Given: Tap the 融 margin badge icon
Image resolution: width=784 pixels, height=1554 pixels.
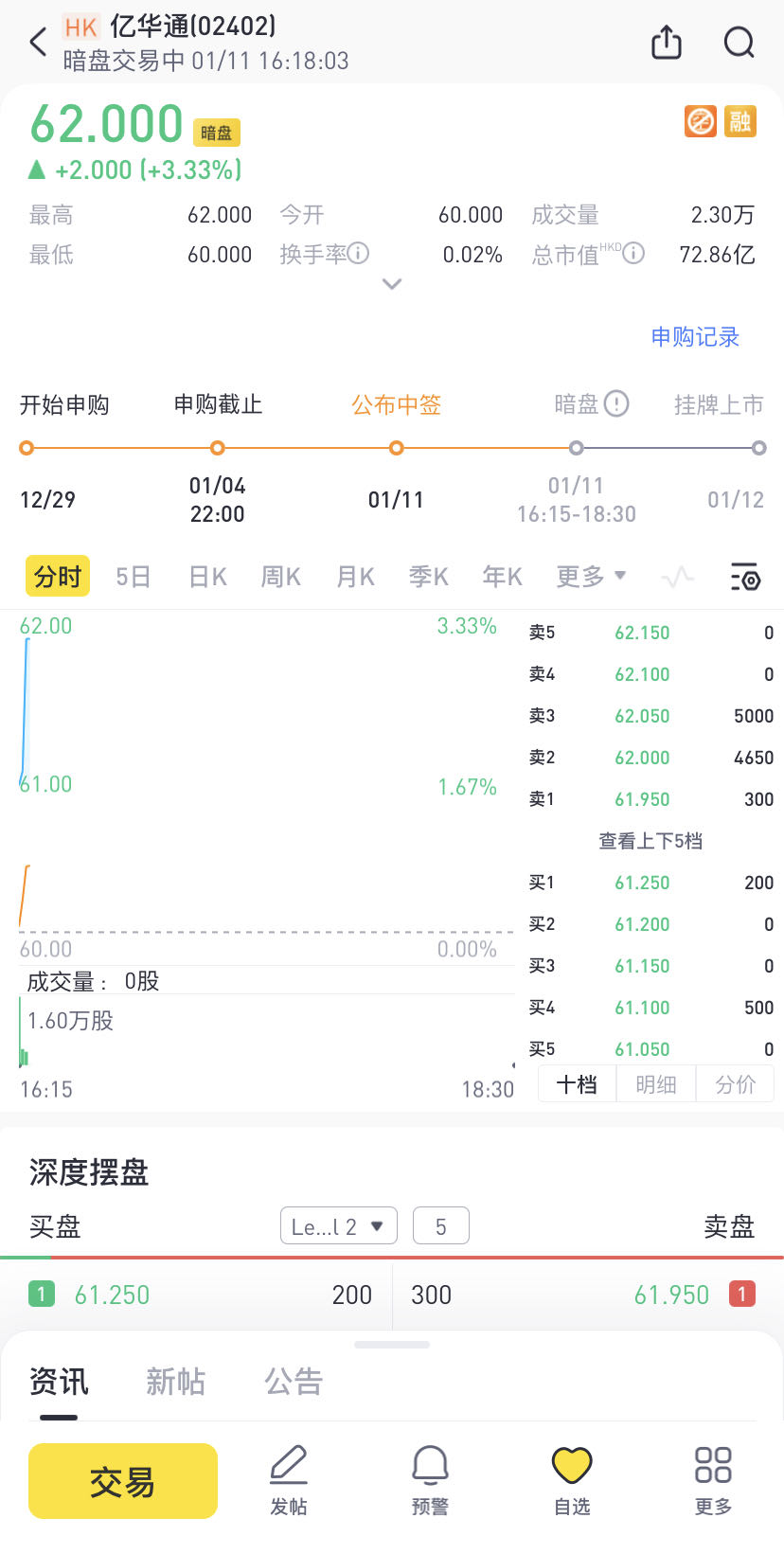Looking at the screenshot, I should [x=740, y=121].
